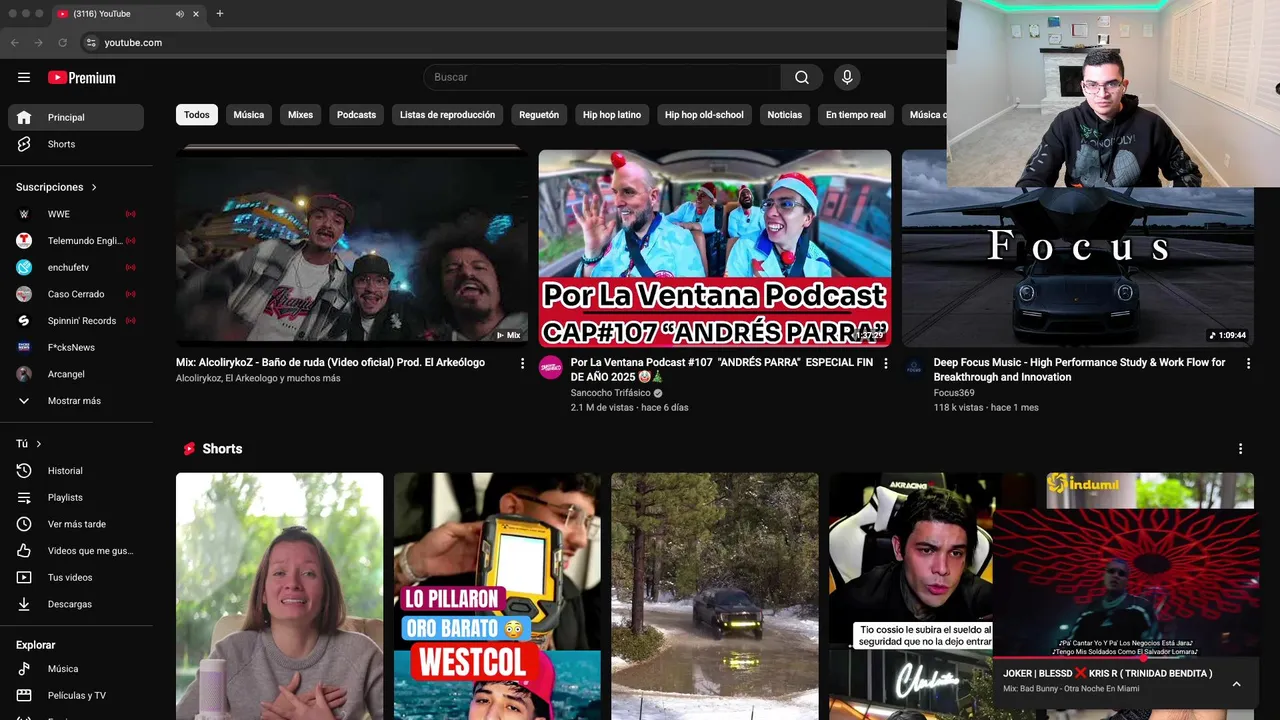Open Ver más tarde list
Image resolution: width=1280 pixels, height=720 pixels.
[76, 524]
